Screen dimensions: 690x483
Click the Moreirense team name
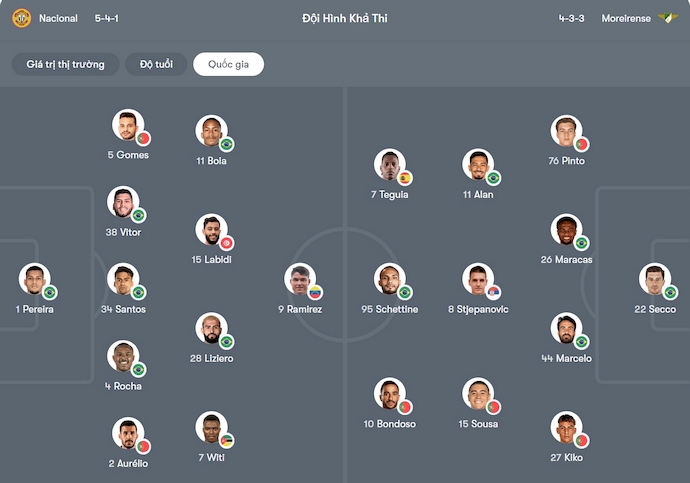(x=626, y=18)
